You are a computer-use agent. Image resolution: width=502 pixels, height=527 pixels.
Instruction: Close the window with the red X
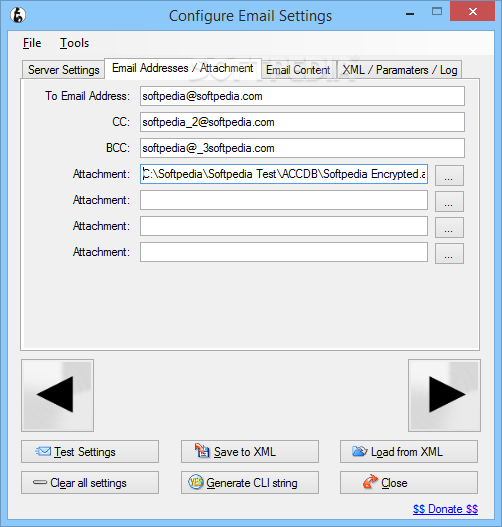(473, 12)
